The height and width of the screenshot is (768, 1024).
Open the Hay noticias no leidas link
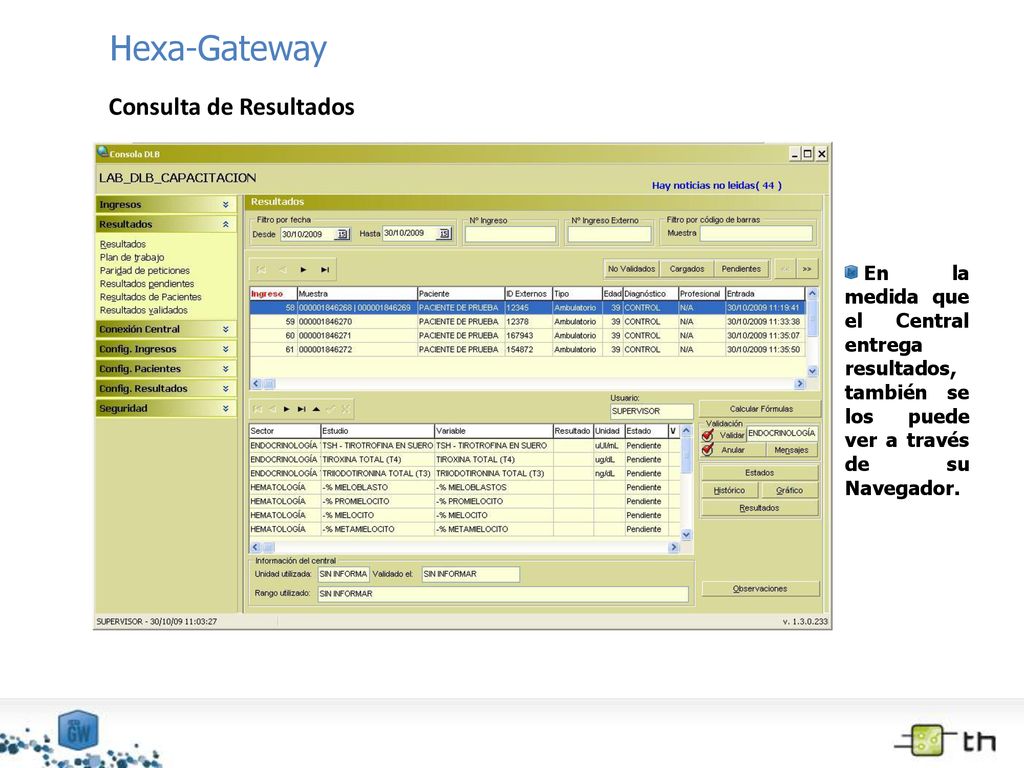pos(716,185)
